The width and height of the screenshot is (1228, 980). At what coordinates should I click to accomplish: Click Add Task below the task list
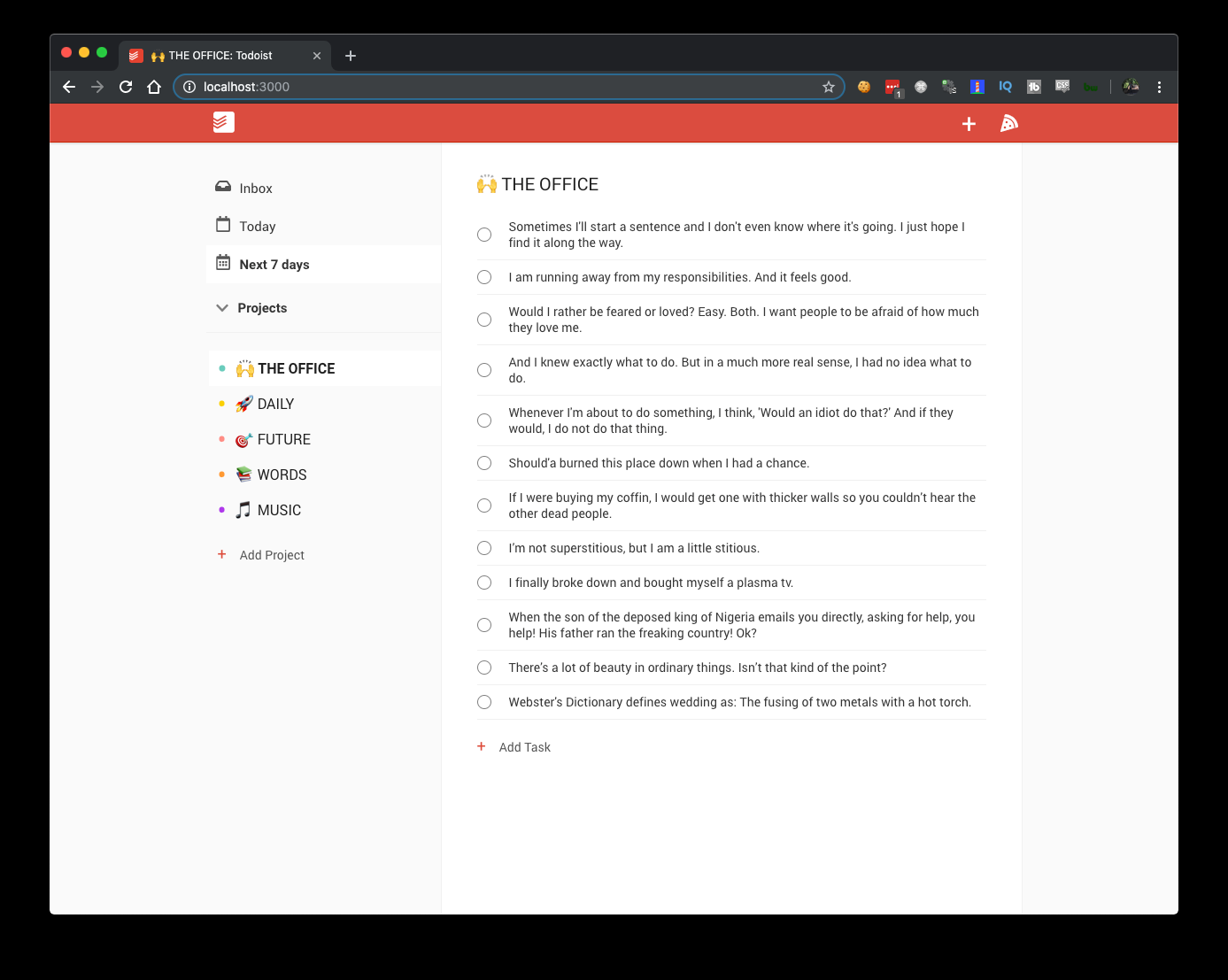pos(526,746)
